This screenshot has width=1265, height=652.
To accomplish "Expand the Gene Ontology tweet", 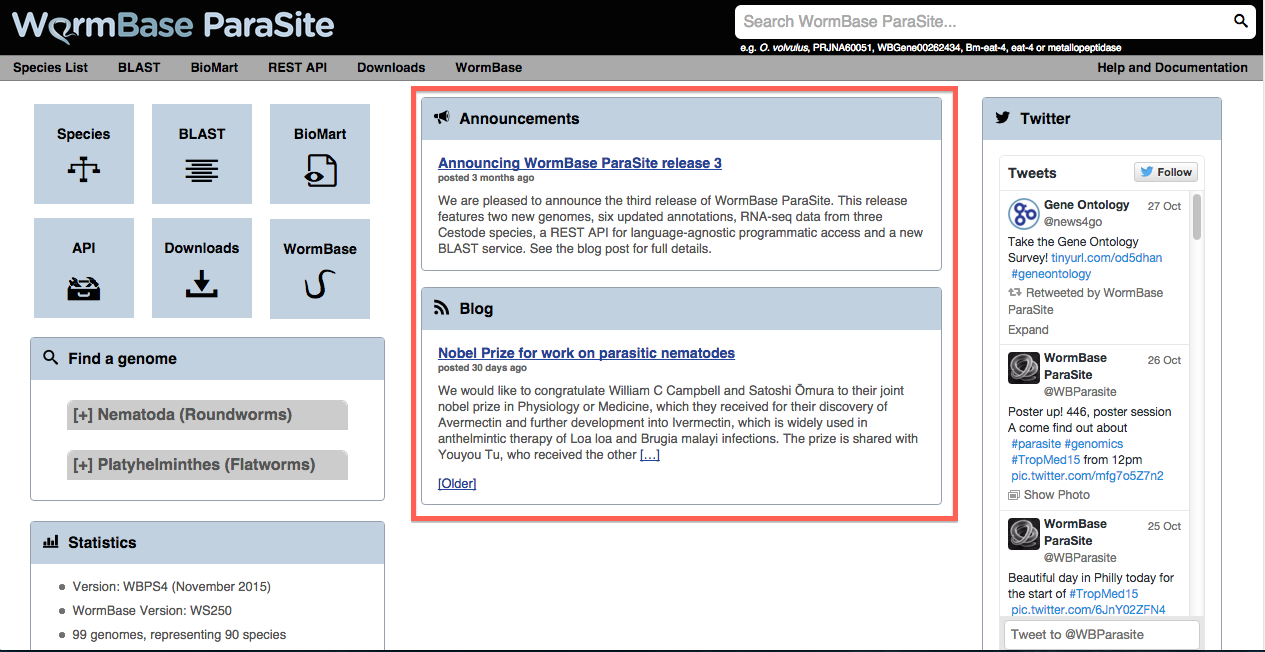I will [x=1028, y=329].
